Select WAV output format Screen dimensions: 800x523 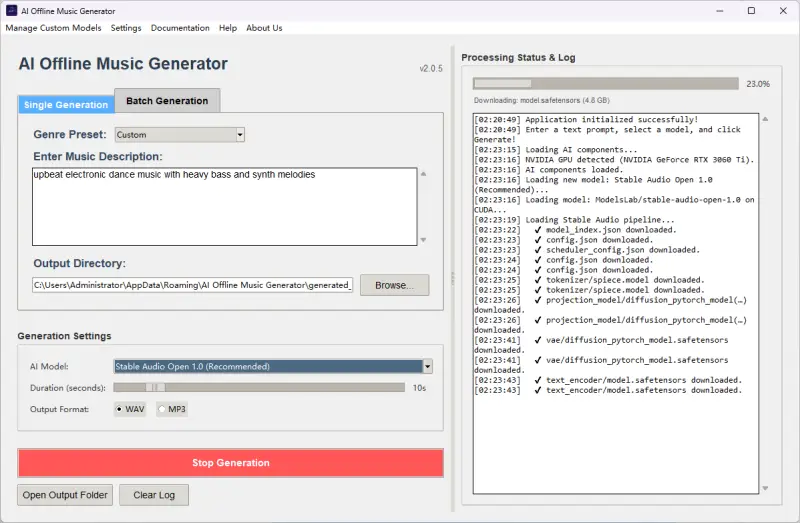pyautogui.click(x=121, y=409)
